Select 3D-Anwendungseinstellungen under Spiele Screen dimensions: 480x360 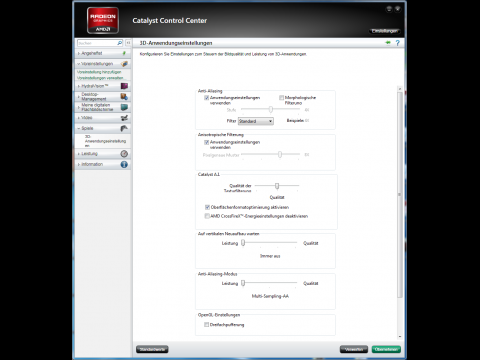pos(105,141)
